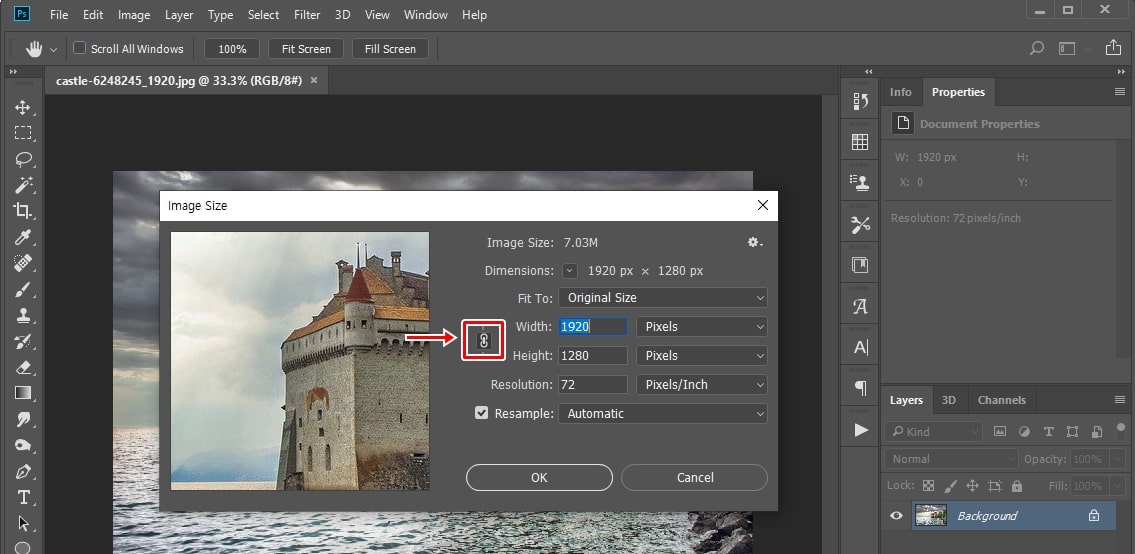Toggle constrain proportions chain link
The height and width of the screenshot is (554, 1135).
(x=484, y=340)
